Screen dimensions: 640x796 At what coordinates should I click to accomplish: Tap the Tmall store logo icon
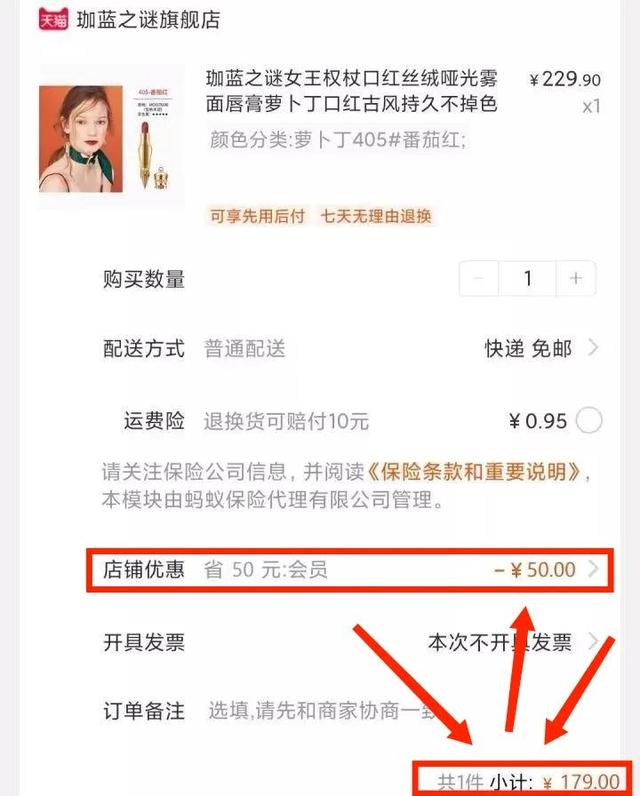(53, 19)
